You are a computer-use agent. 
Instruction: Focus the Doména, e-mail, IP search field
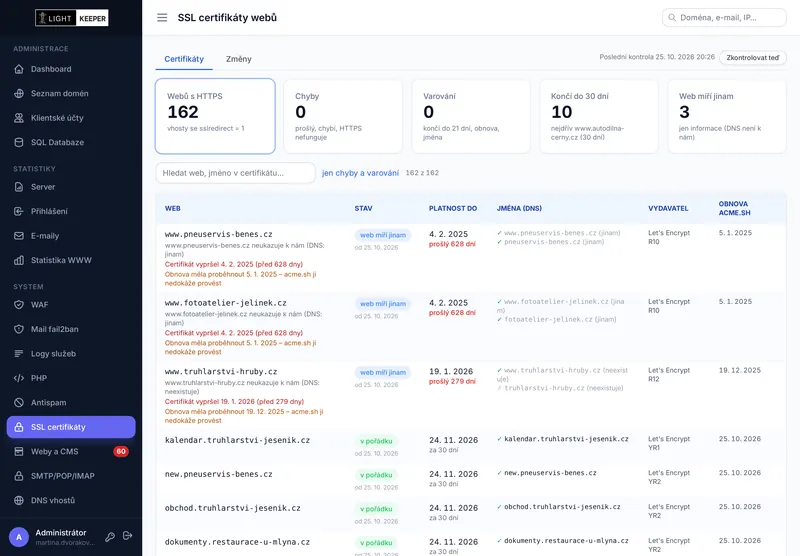tap(724, 17)
